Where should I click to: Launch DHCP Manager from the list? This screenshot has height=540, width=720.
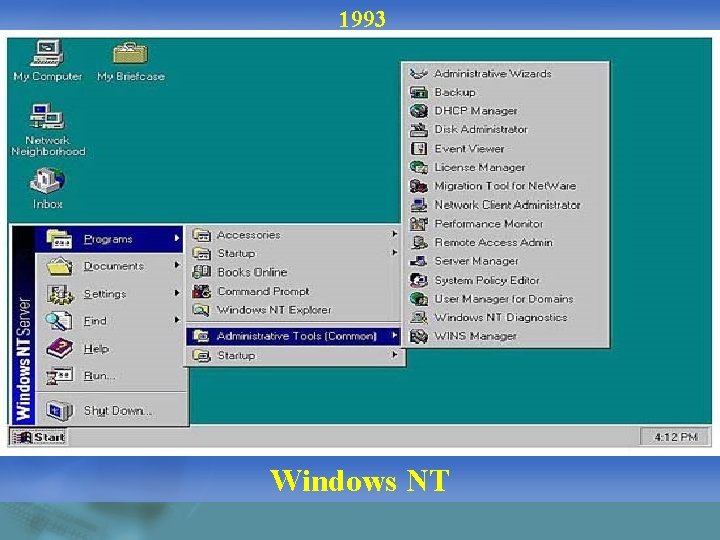(505, 111)
